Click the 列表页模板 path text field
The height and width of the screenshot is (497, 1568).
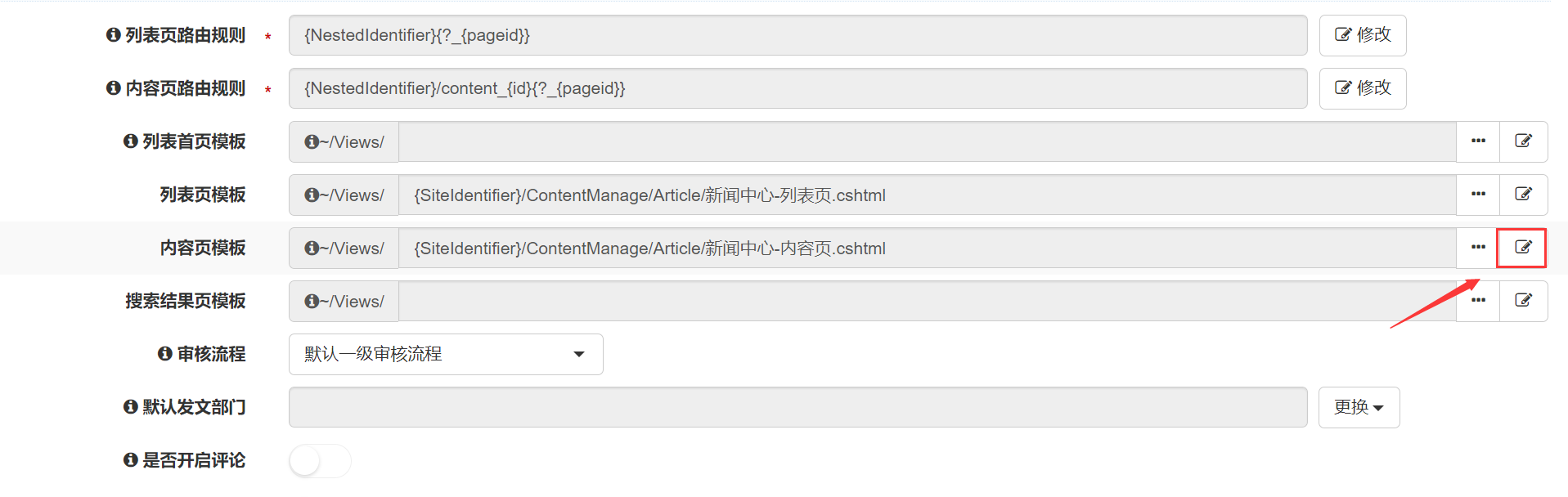click(x=926, y=195)
